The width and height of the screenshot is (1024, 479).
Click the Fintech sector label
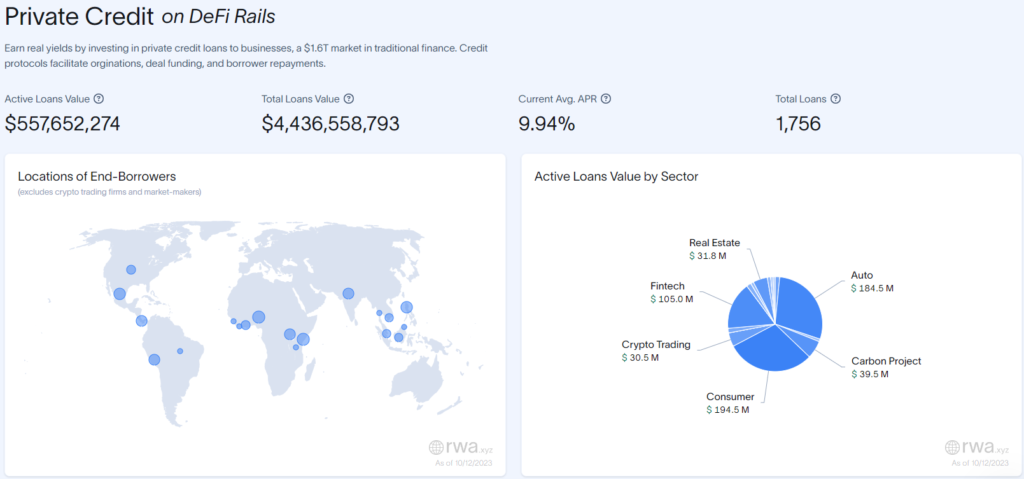667,286
